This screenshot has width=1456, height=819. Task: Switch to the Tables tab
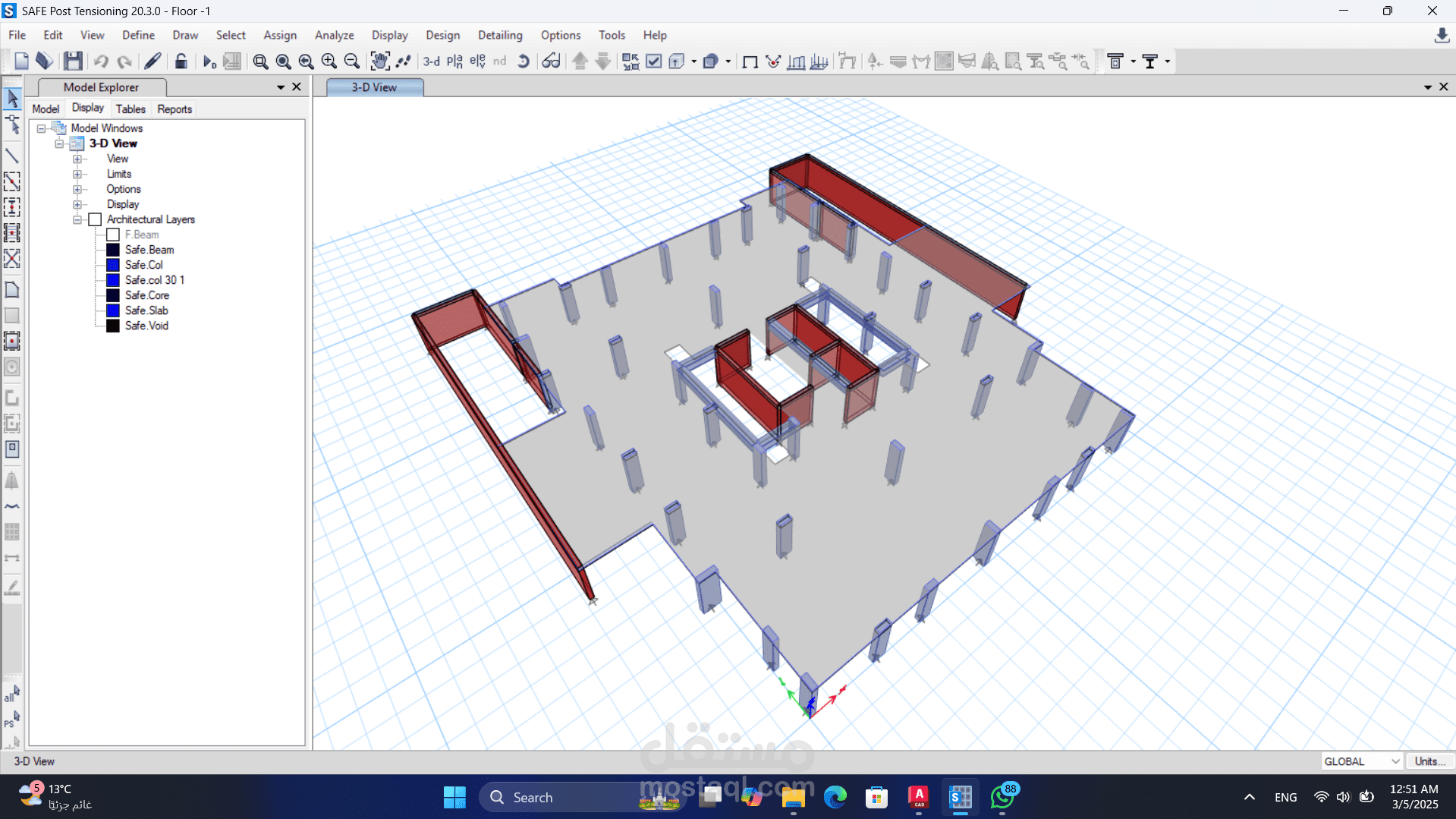(x=131, y=109)
